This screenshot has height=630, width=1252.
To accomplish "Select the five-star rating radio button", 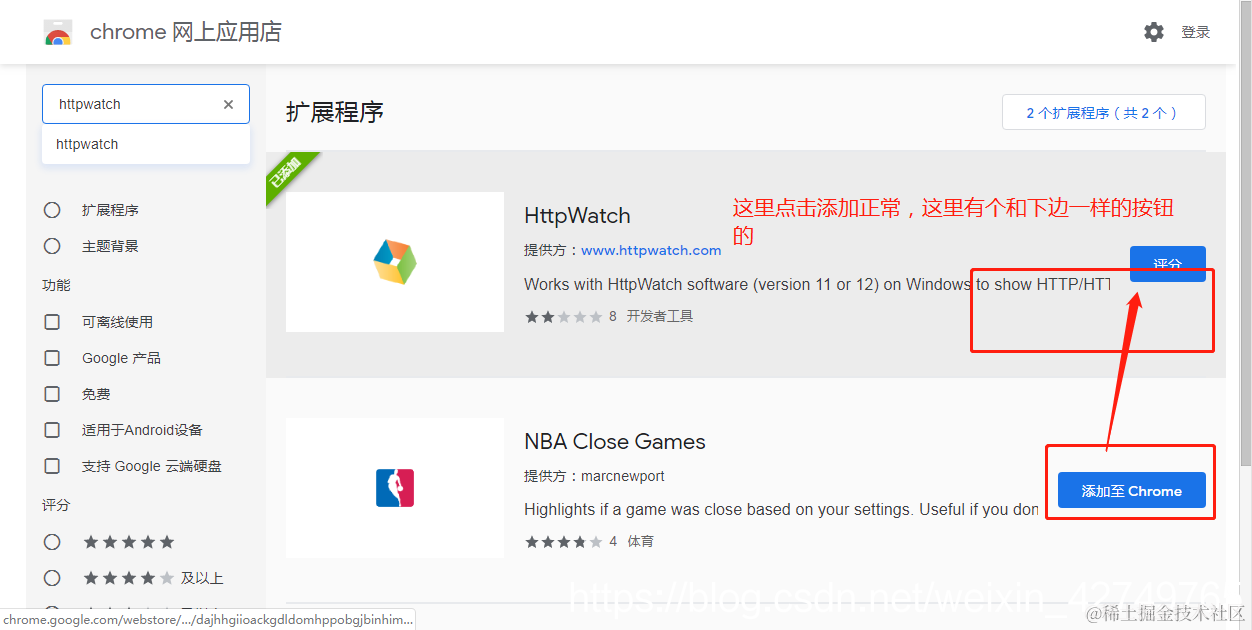I will coord(52,542).
